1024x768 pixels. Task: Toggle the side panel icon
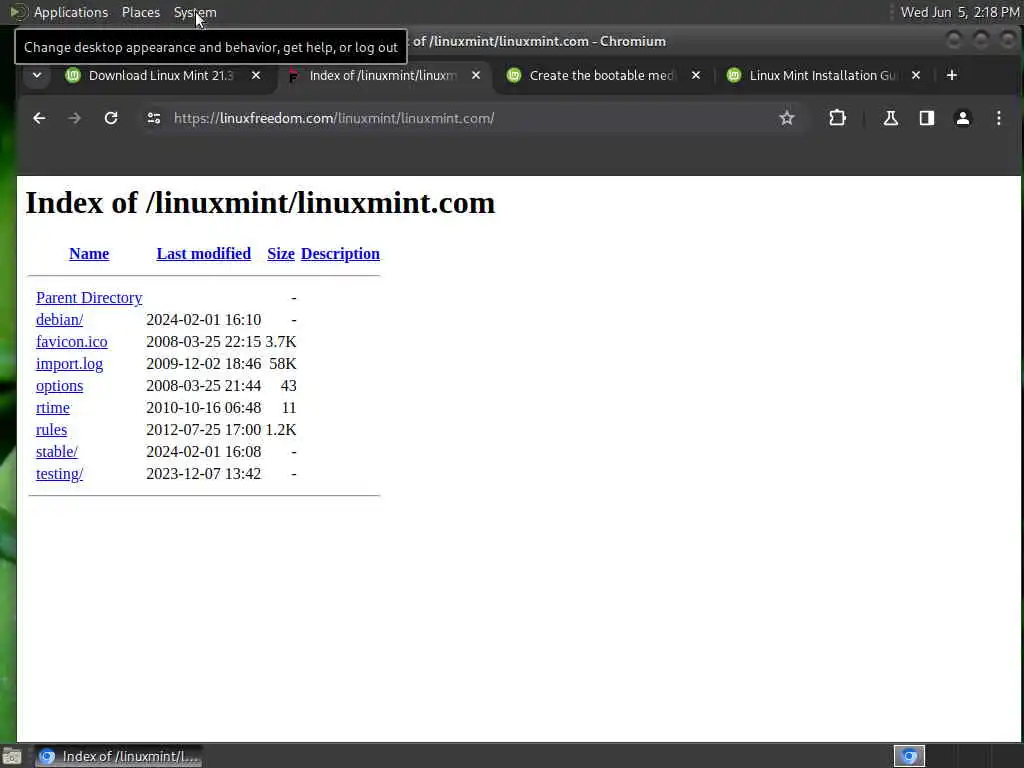[x=927, y=118]
